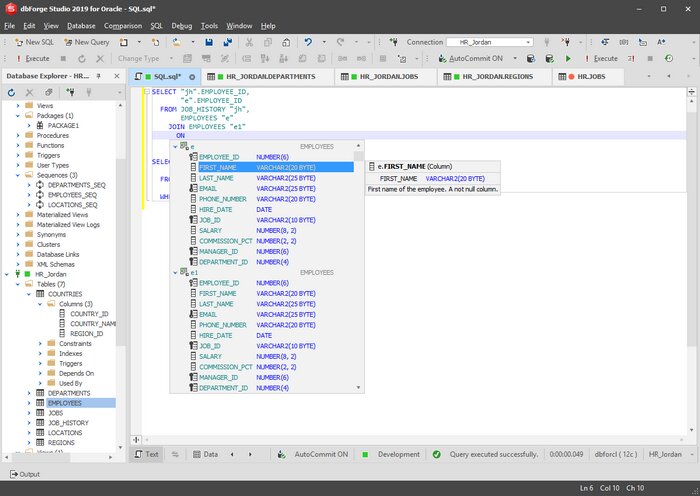Collapse the e1 EMPLOYEES group in suggestions

(x=176, y=272)
